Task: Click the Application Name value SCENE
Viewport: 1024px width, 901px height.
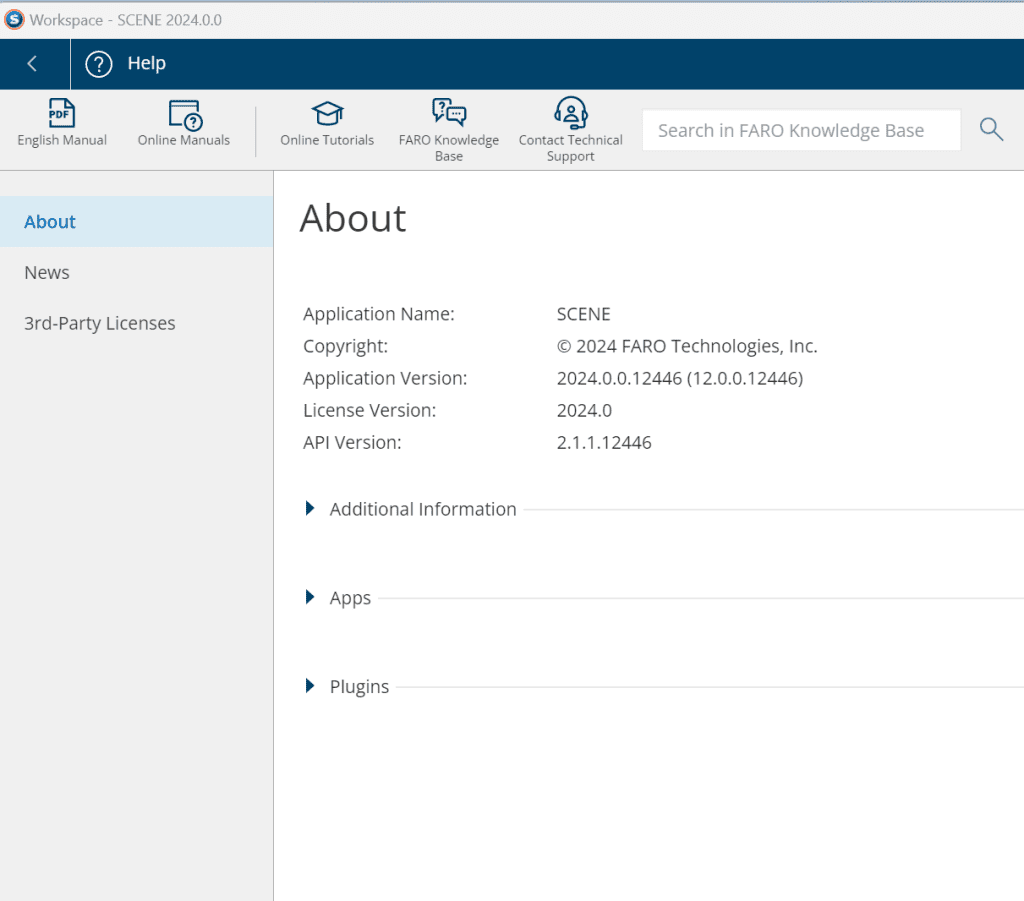Action: pyautogui.click(x=583, y=314)
